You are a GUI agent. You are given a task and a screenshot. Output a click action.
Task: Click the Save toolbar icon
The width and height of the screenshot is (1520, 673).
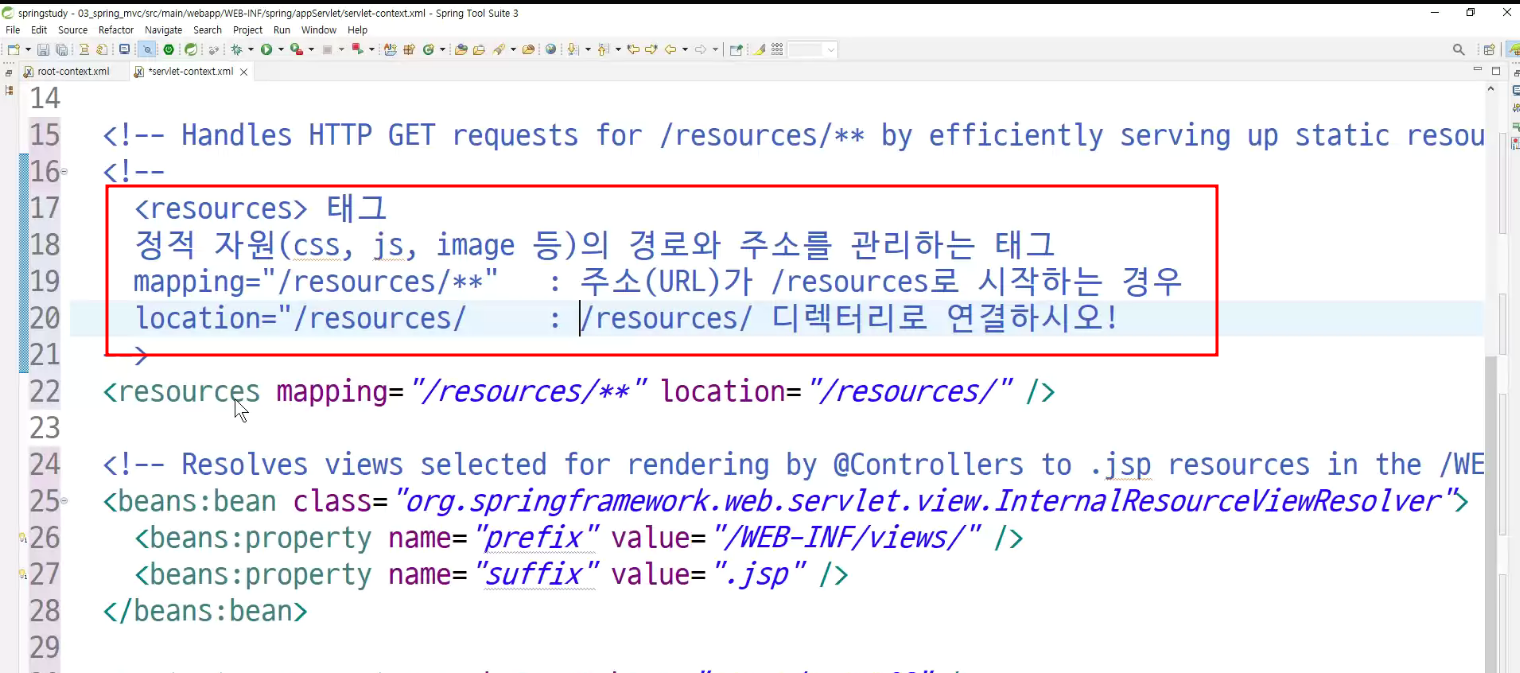(43, 49)
